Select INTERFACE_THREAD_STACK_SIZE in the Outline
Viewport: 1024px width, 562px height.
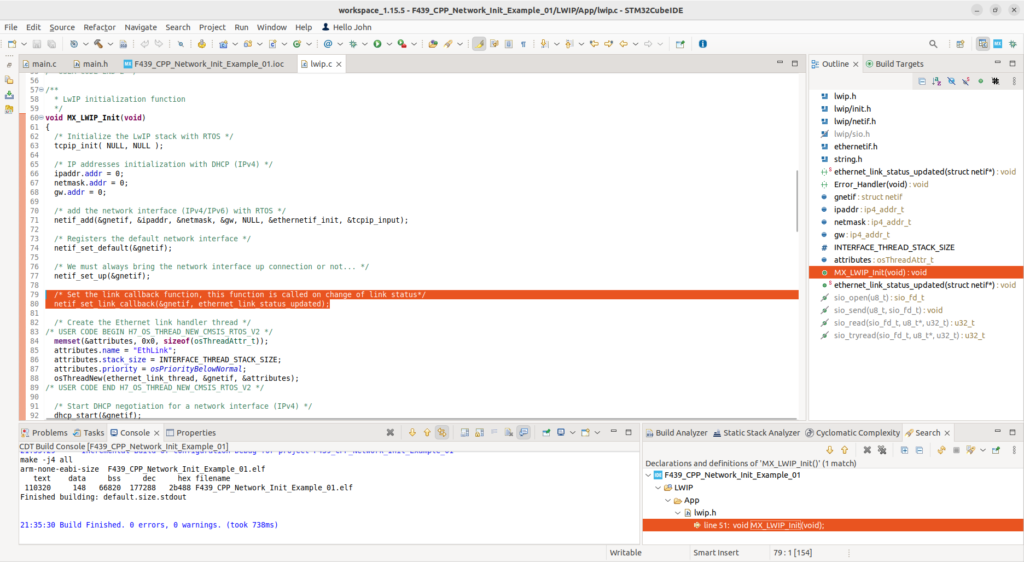888,247
